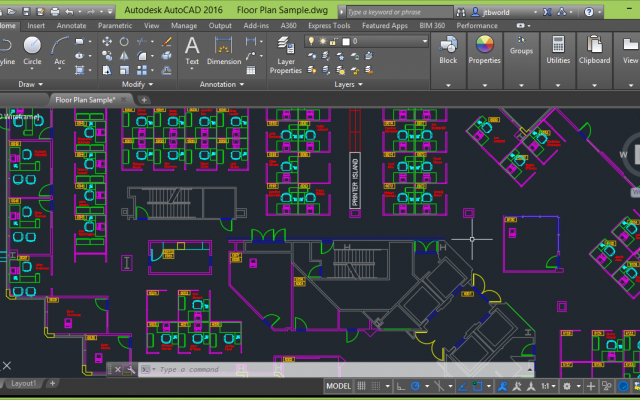Expand the Block panel dropdown
The height and width of the screenshot is (400, 640).
[x=448, y=85]
